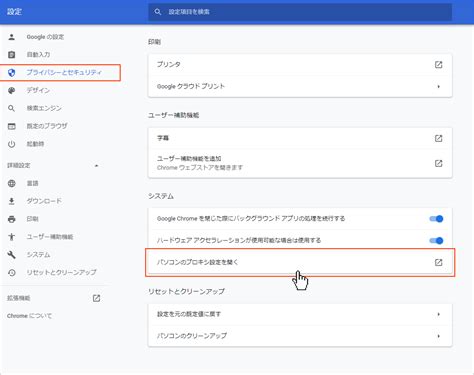Screen dimensions: 474x375
Task: Click the palette icon next to デザイン
Action: (x=12, y=90)
